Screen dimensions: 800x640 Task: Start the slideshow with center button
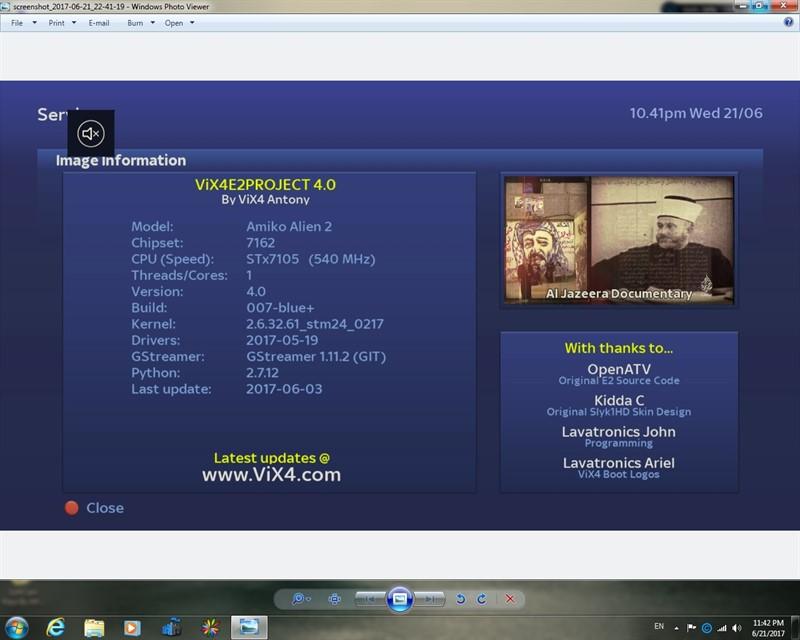click(x=399, y=599)
